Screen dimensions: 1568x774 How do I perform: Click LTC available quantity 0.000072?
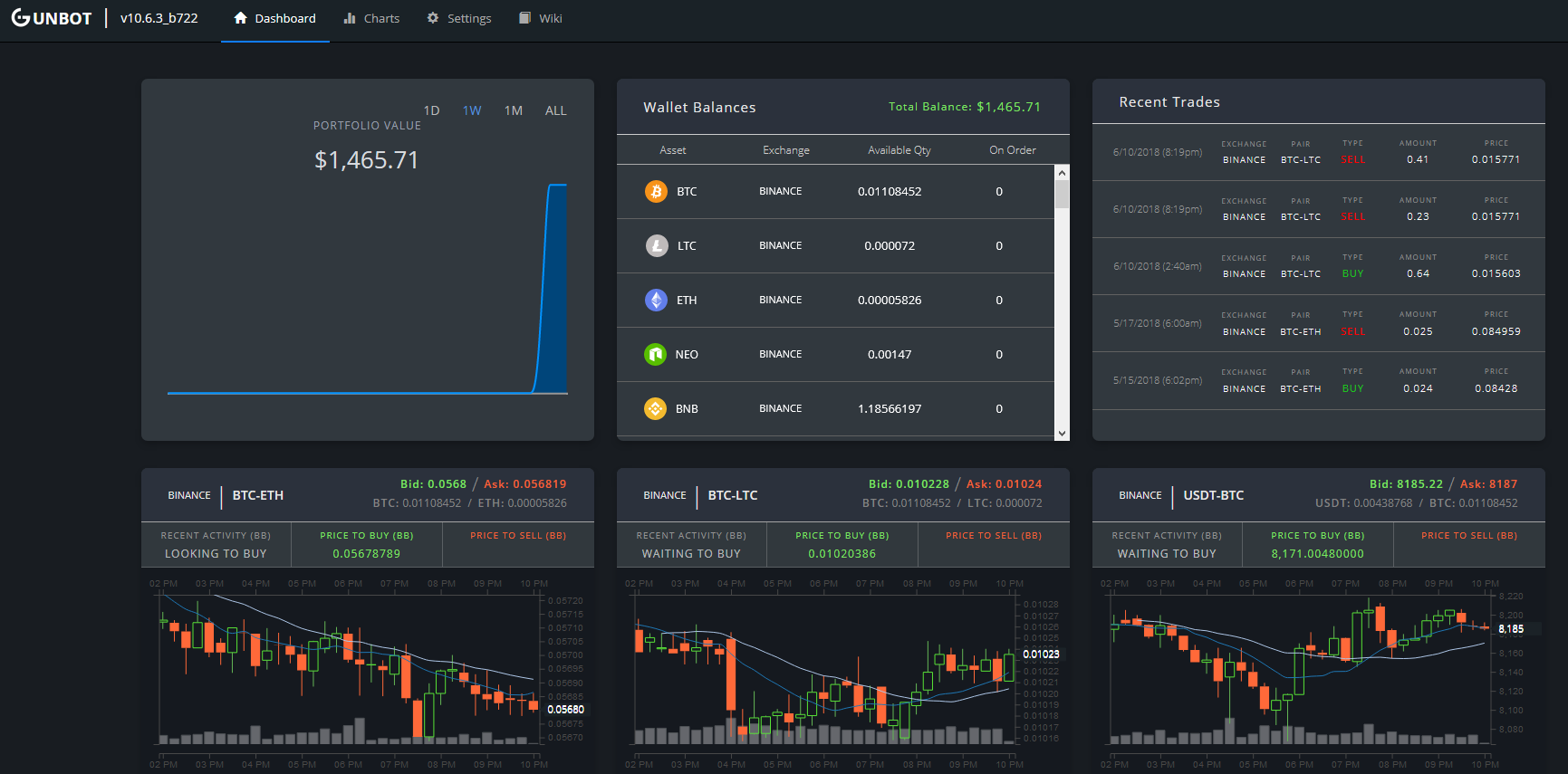[890, 246]
